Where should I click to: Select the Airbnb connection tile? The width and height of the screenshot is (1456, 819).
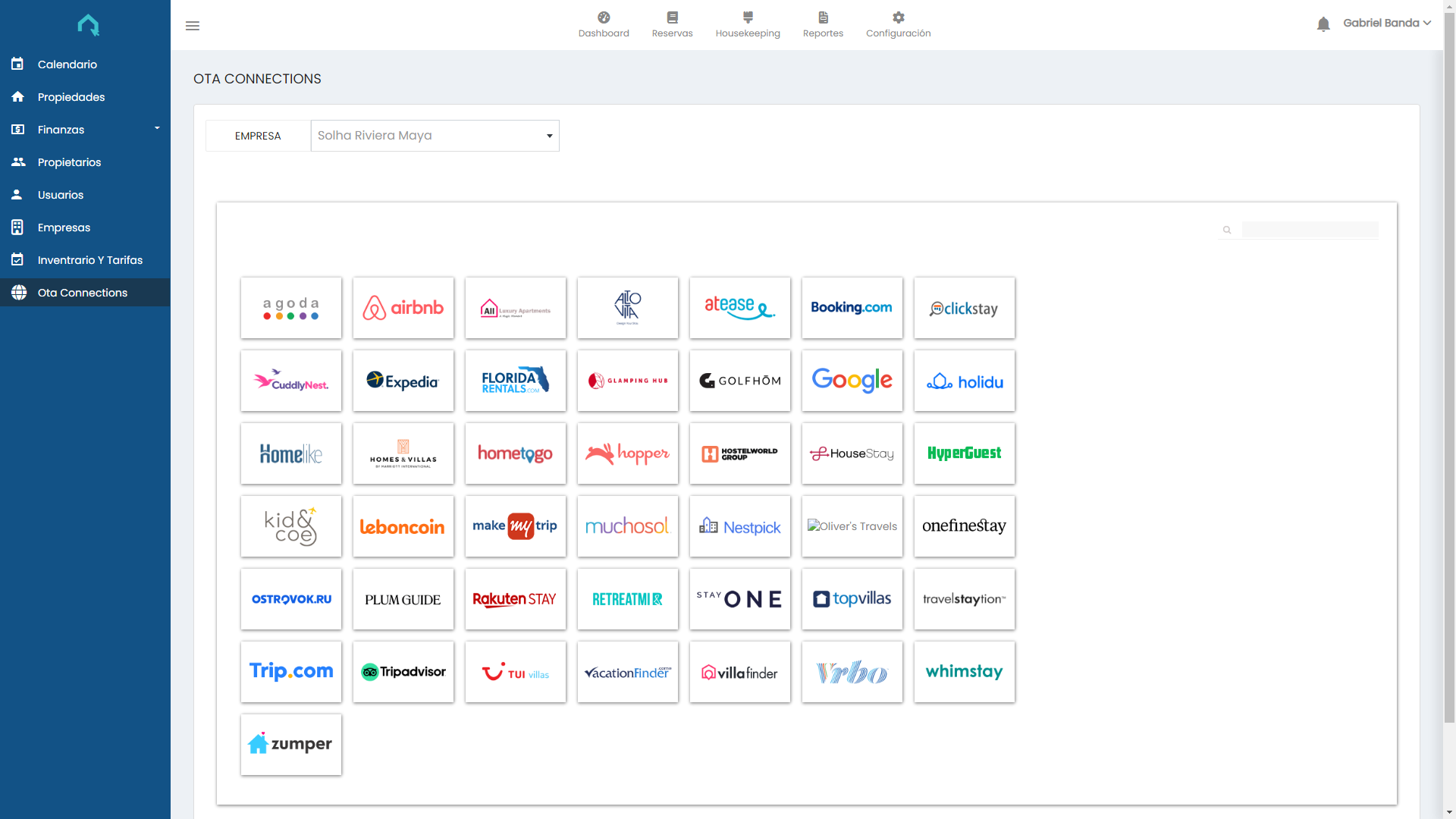tap(403, 308)
